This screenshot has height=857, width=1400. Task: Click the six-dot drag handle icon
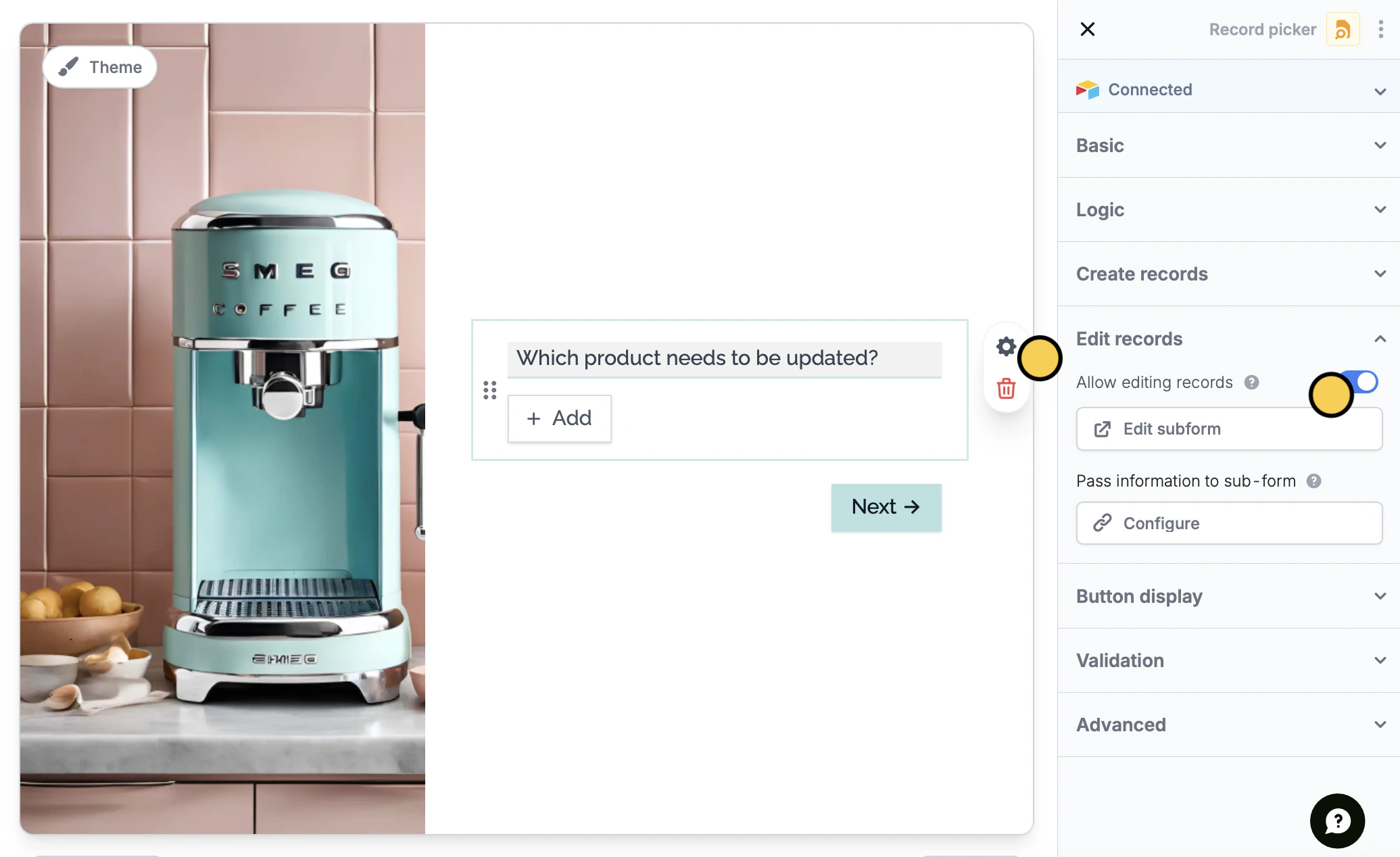[490, 390]
